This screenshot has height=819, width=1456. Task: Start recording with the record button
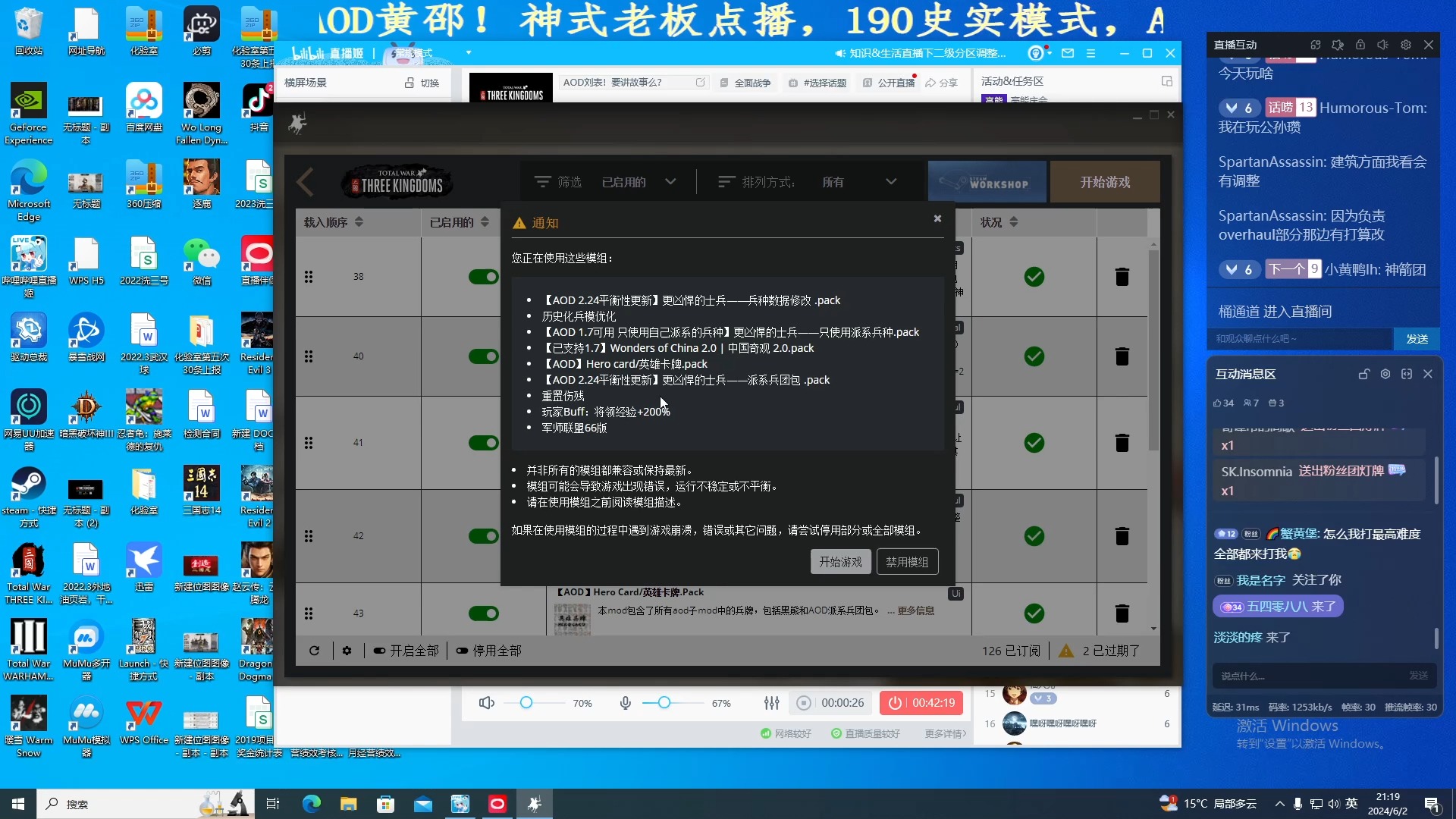(x=804, y=703)
